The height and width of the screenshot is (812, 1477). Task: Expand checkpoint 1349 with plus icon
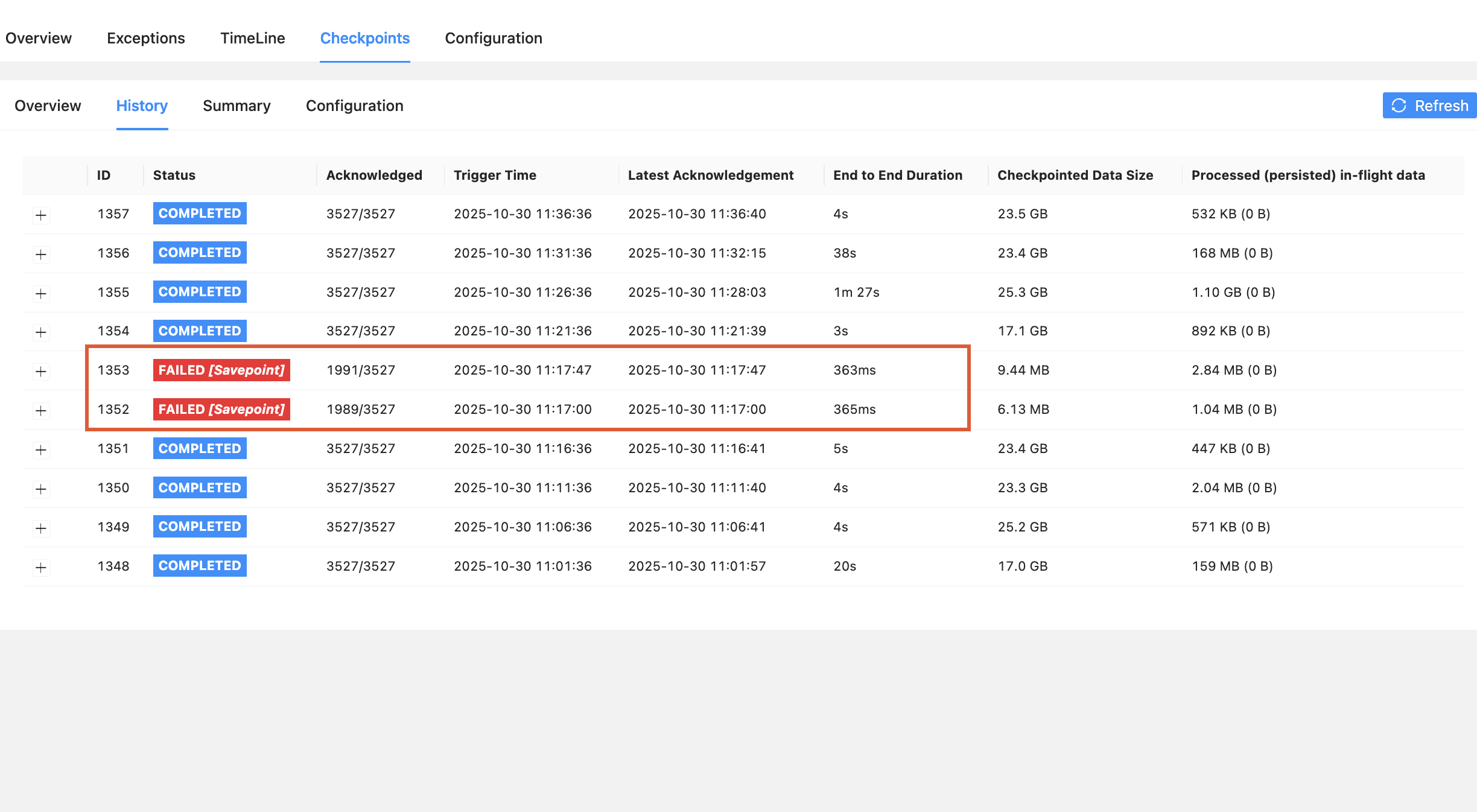coord(41,528)
